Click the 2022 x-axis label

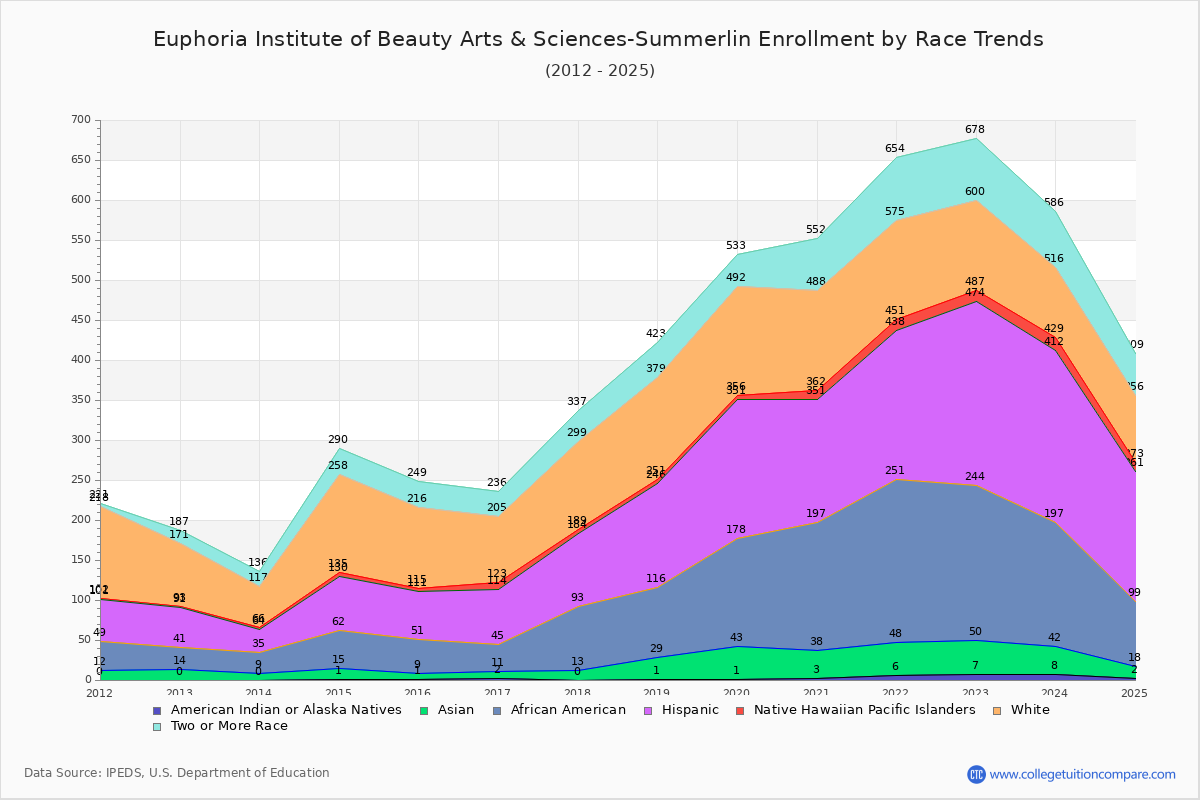pyautogui.click(x=897, y=693)
